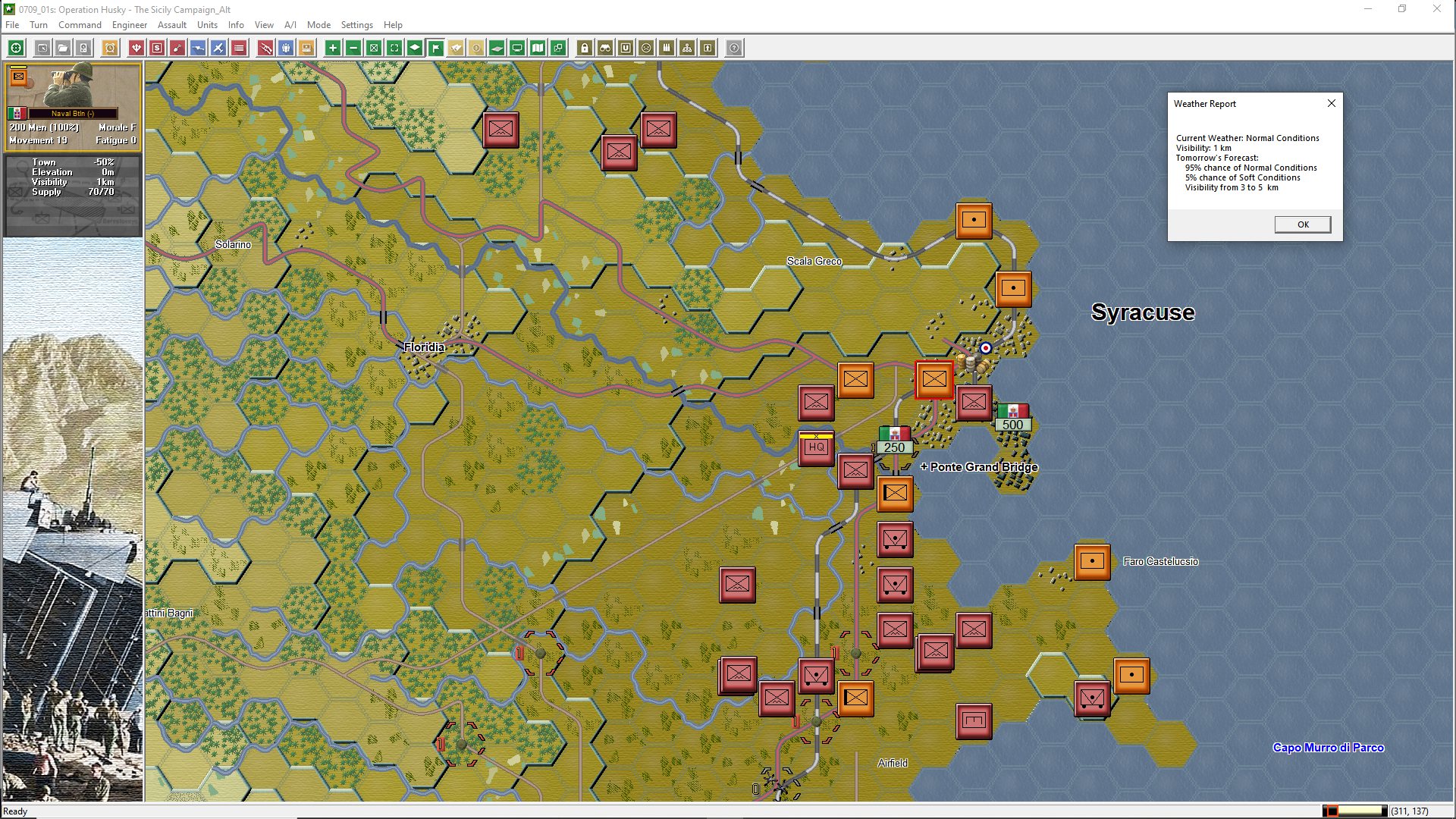This screenshot has height=819, width=1456.
Task: Click the progress indicator bar in status bar
Action: (1355, 811)
